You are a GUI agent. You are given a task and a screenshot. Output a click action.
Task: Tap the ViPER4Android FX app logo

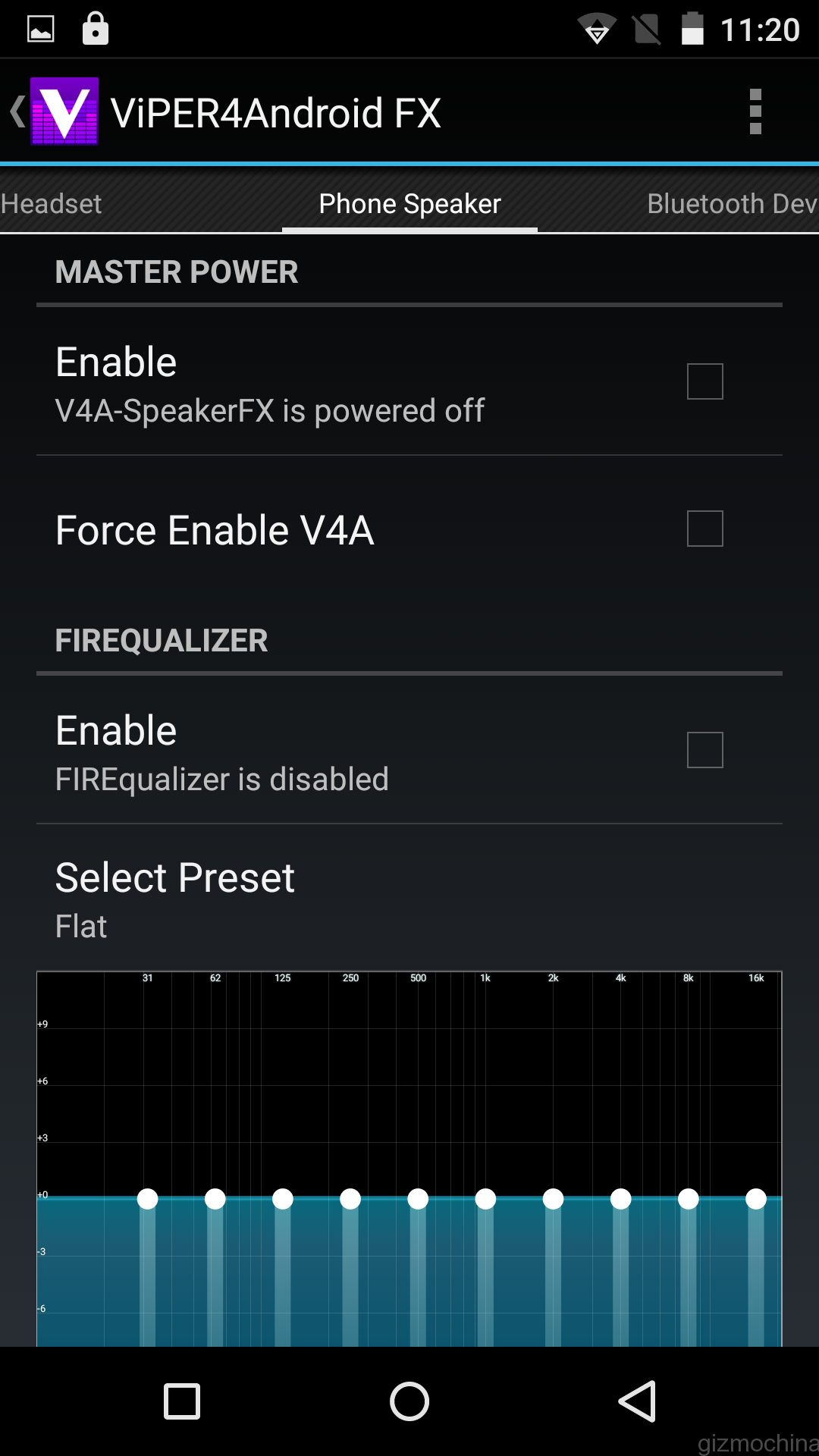(x=64, y=111)
